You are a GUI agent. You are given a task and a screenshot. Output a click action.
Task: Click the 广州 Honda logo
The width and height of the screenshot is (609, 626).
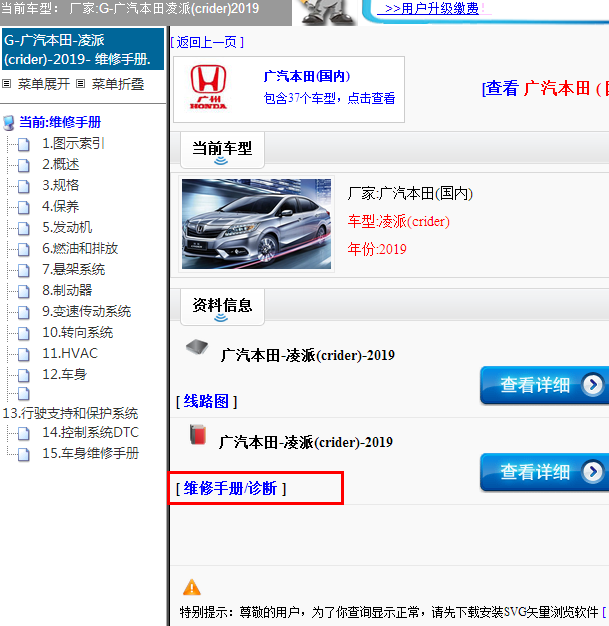click(208, 87)
